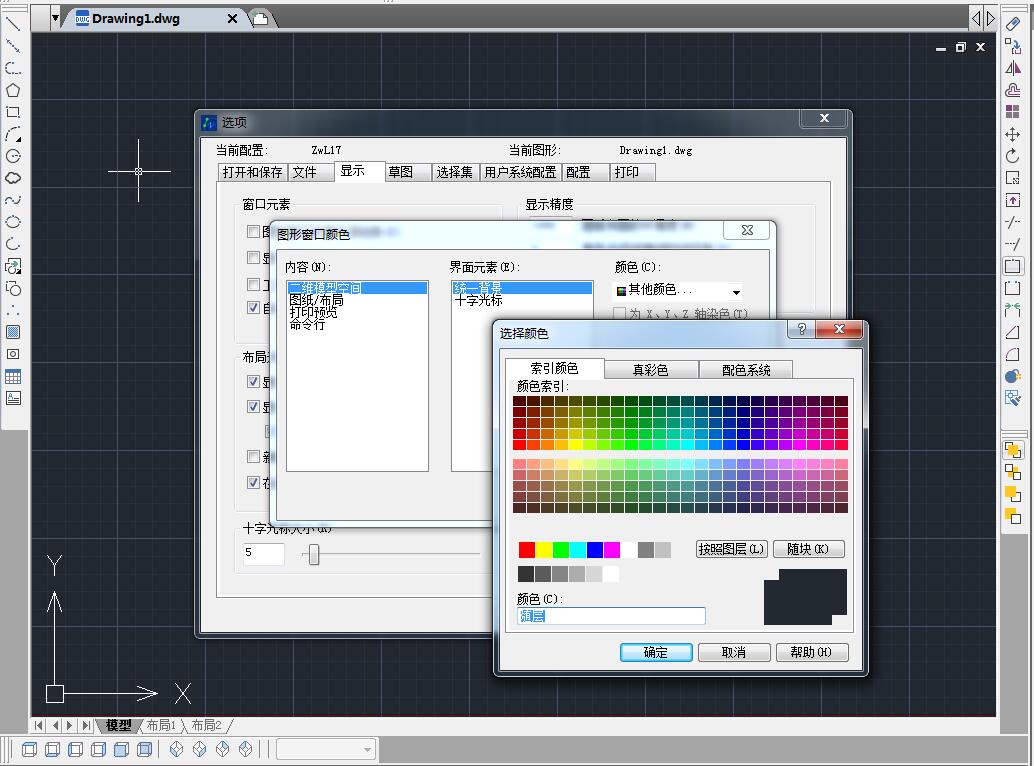Select the Eraser tool
This screenshot has width=1034, height=766.
1013,24
